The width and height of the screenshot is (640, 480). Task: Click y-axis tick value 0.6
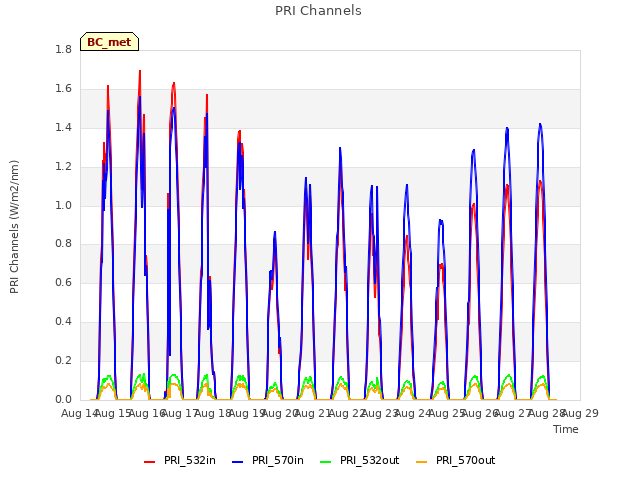[63, 282]
